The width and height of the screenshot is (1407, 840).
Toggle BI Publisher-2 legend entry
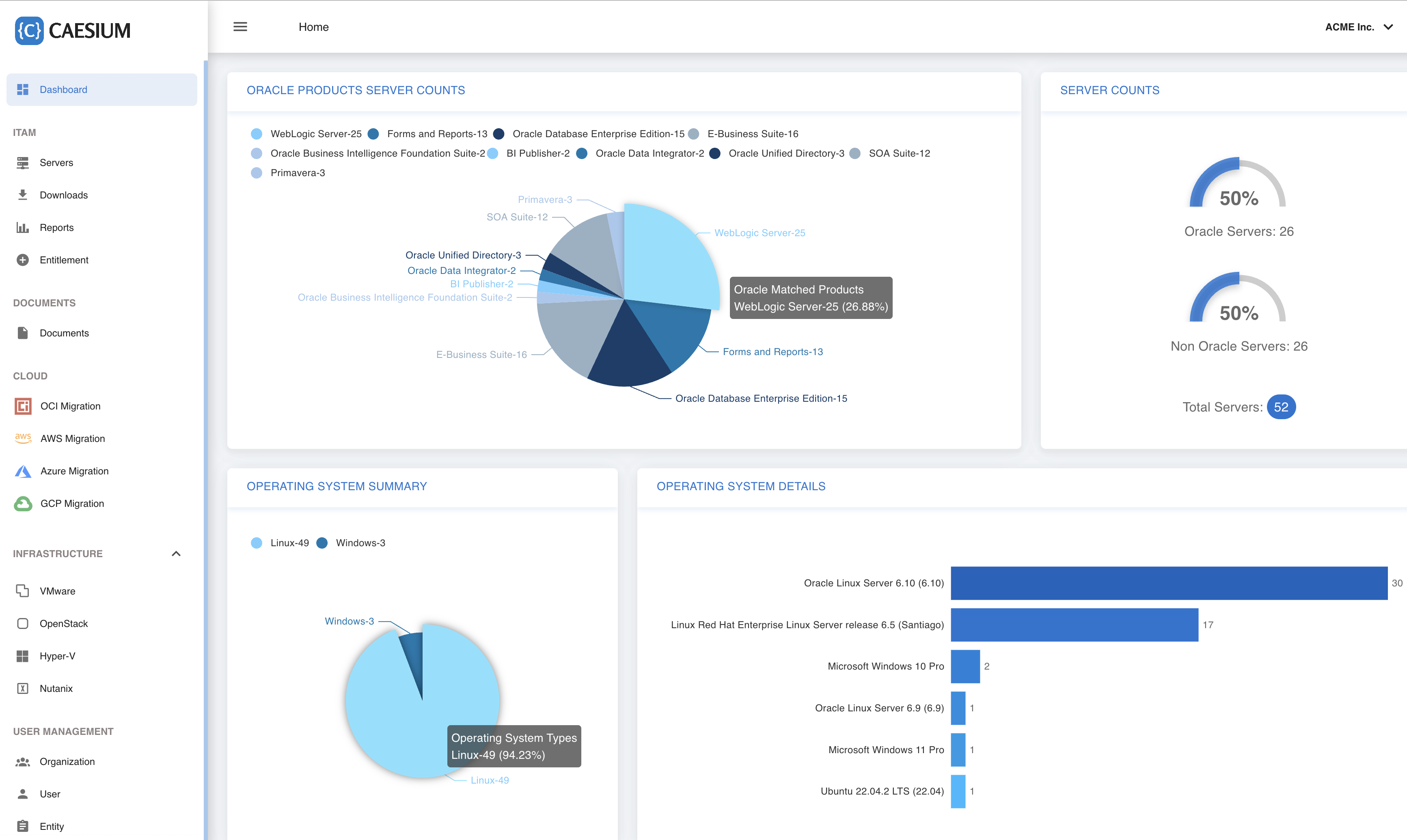529,153
